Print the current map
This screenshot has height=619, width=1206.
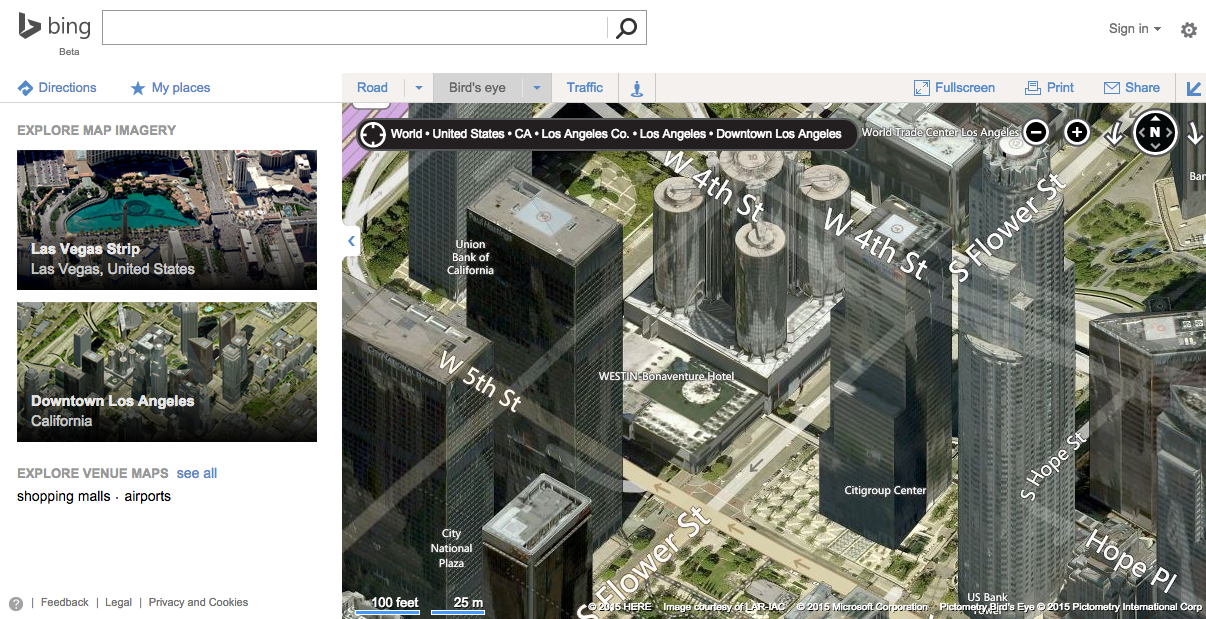point(1049,88)
